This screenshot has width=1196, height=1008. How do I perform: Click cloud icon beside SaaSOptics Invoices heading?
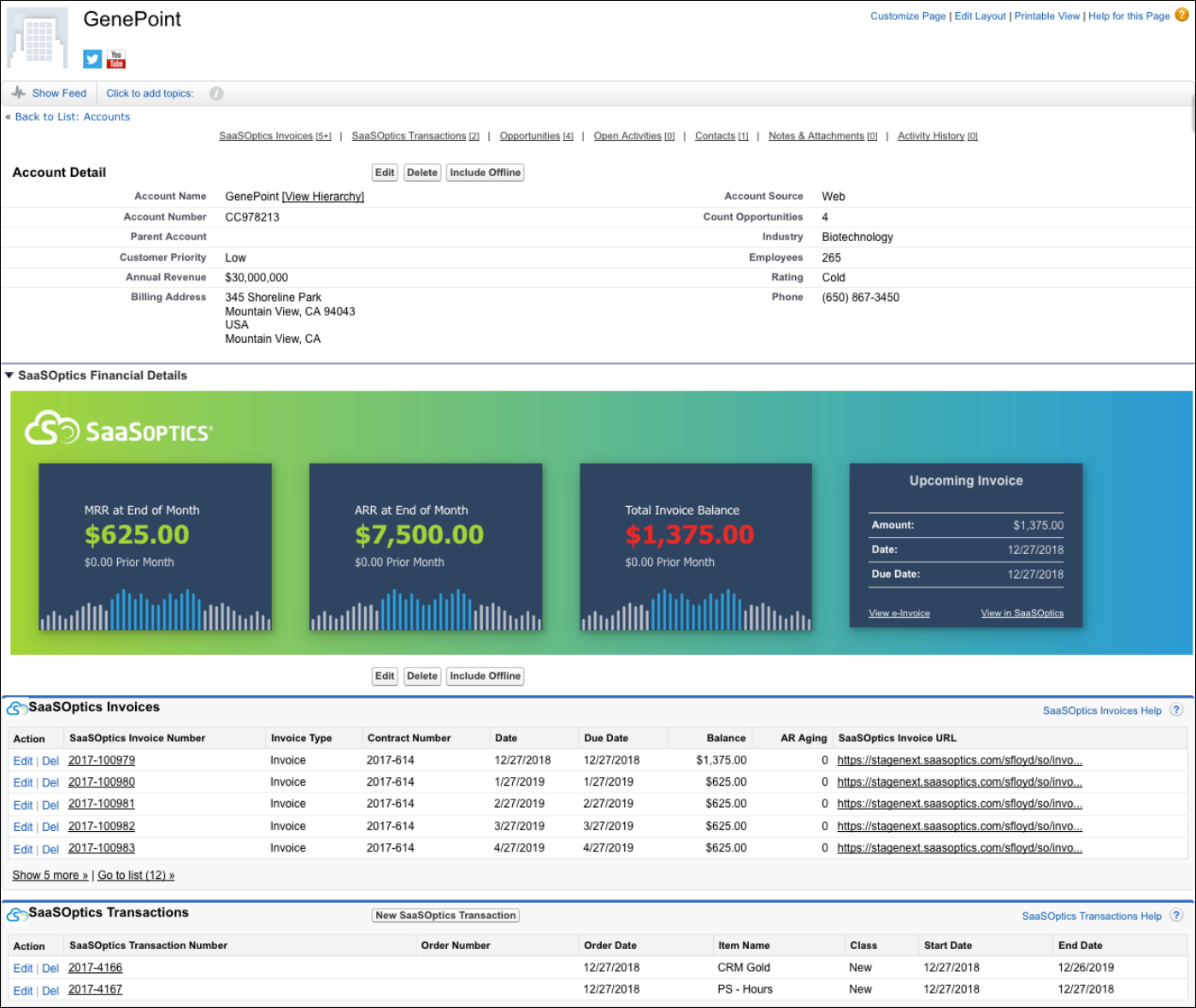click(x=16, y=709)
